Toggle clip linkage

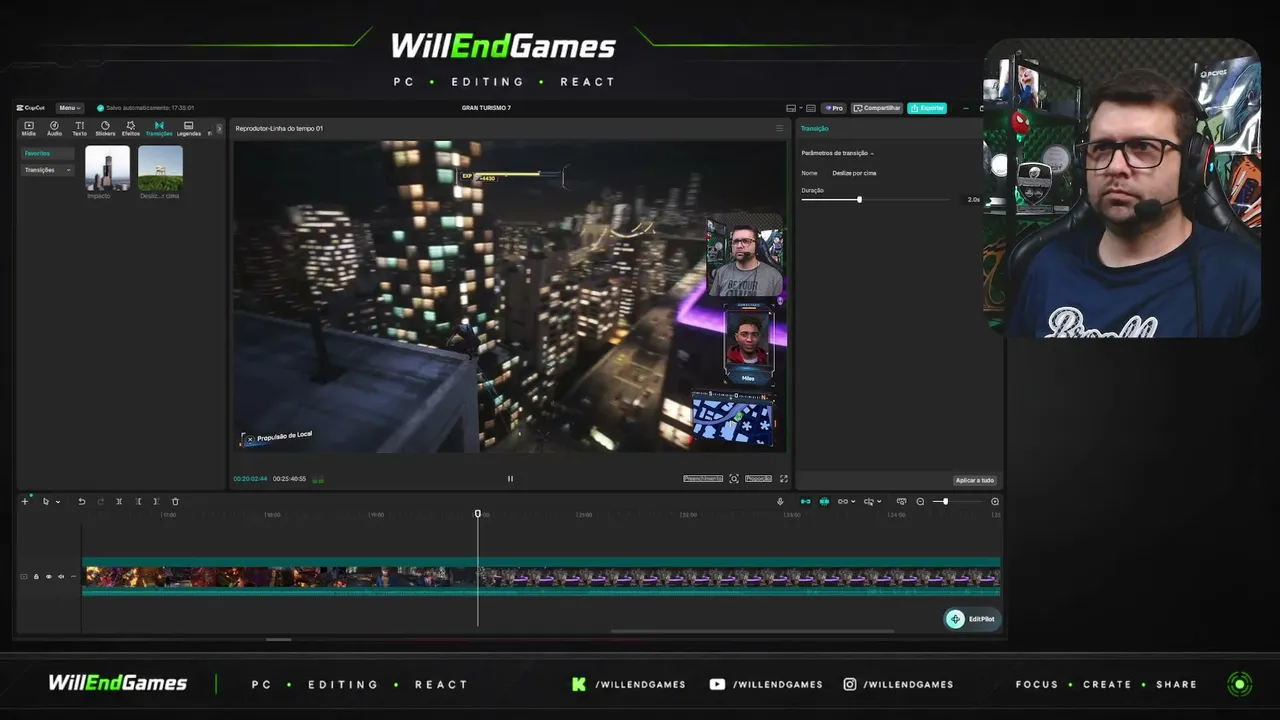pos(843,501)
